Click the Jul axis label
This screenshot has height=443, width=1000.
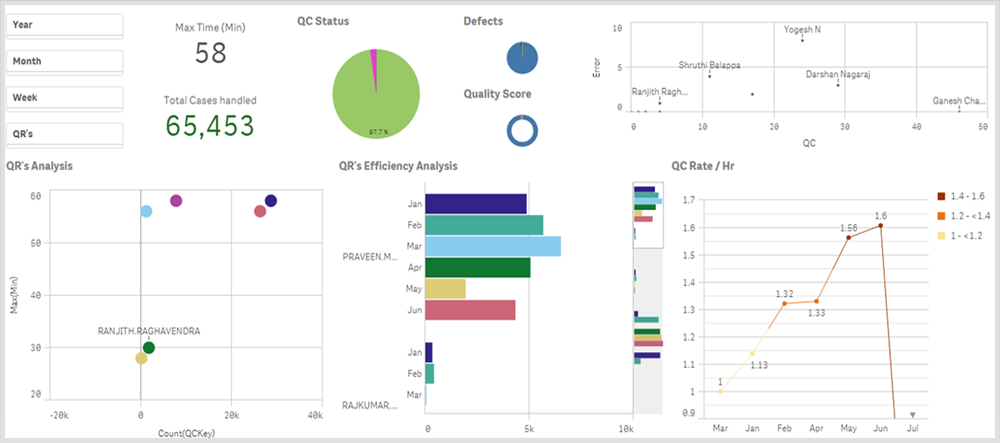tap(912, 428)
